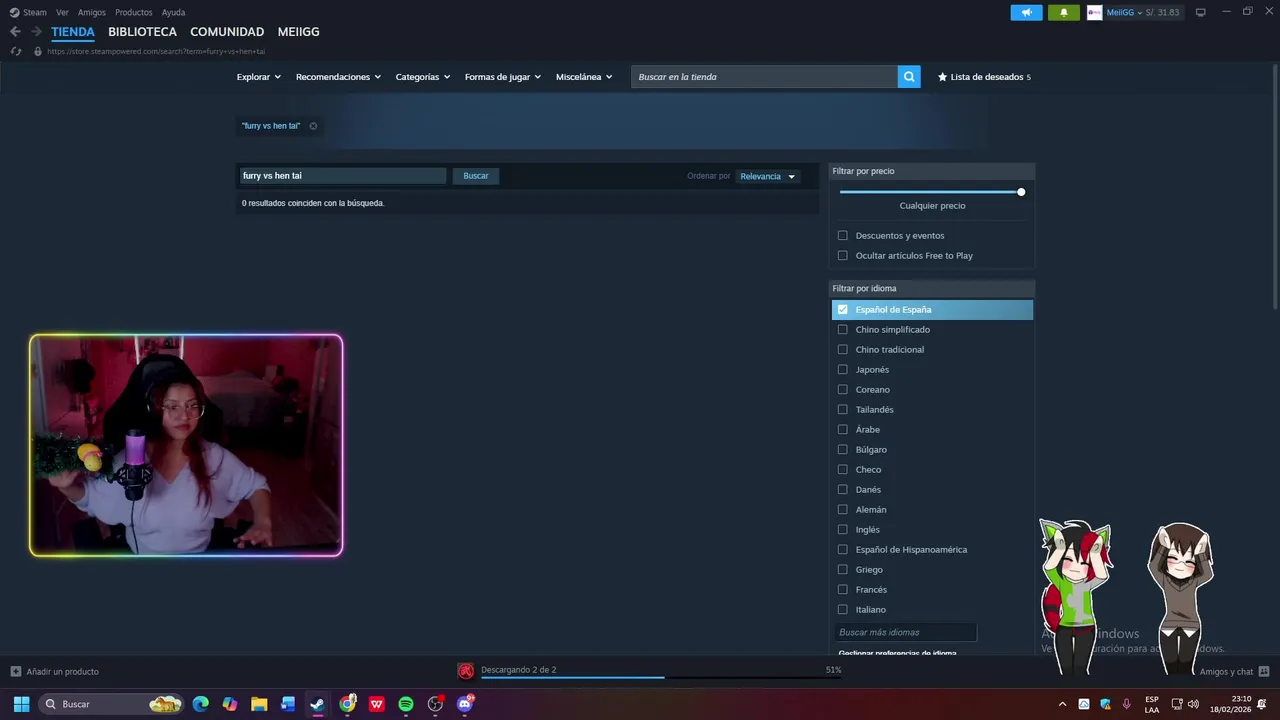Check Ocultar artículos Free to Play

pos(842,256)
